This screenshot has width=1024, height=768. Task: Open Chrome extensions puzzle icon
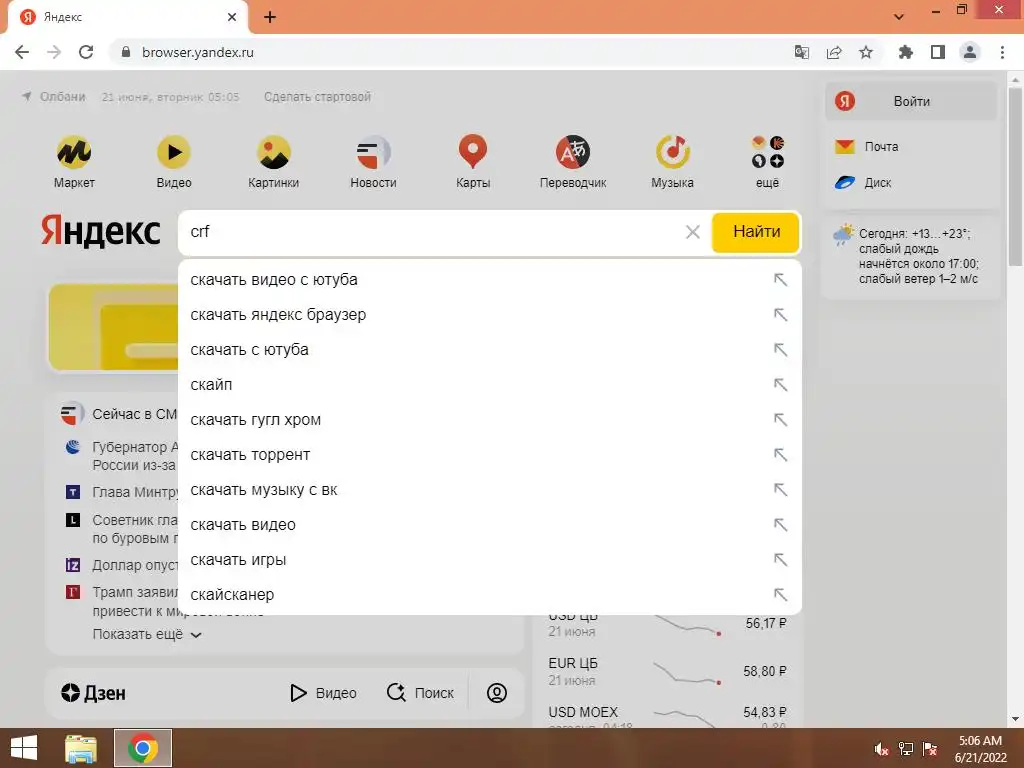[906, 52]
